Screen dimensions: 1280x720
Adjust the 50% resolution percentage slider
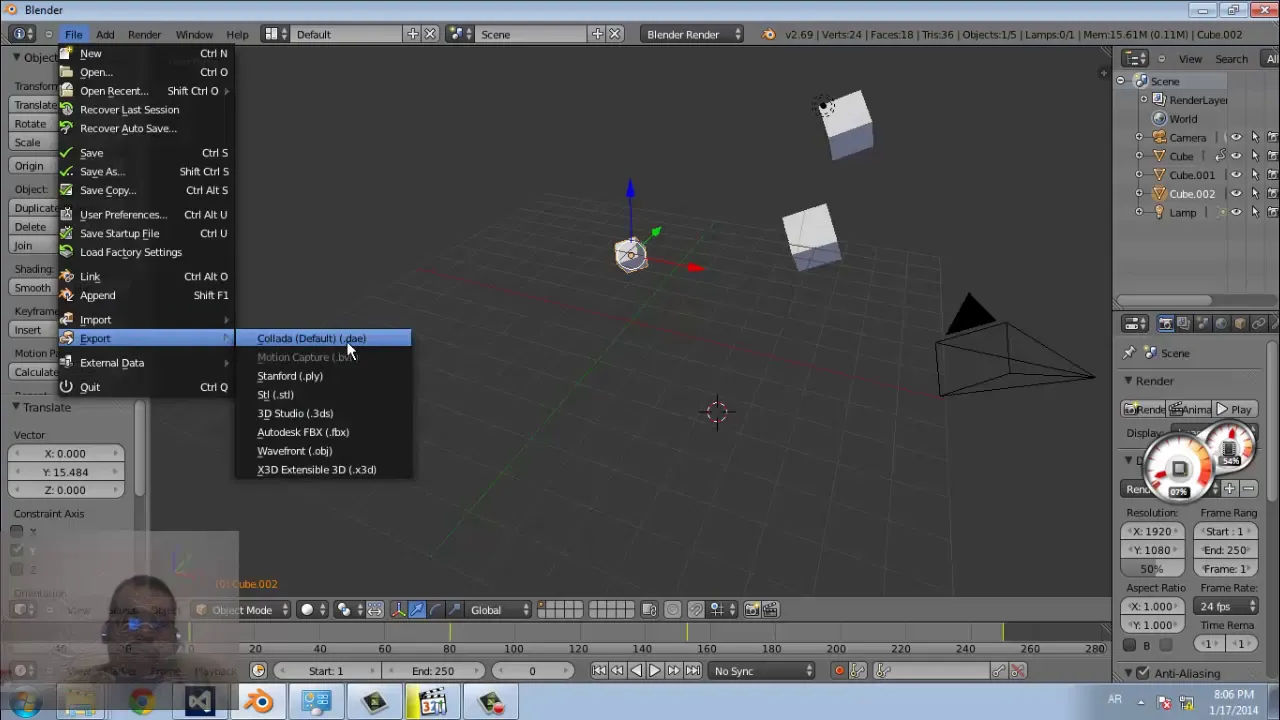tap(1152, 569)
